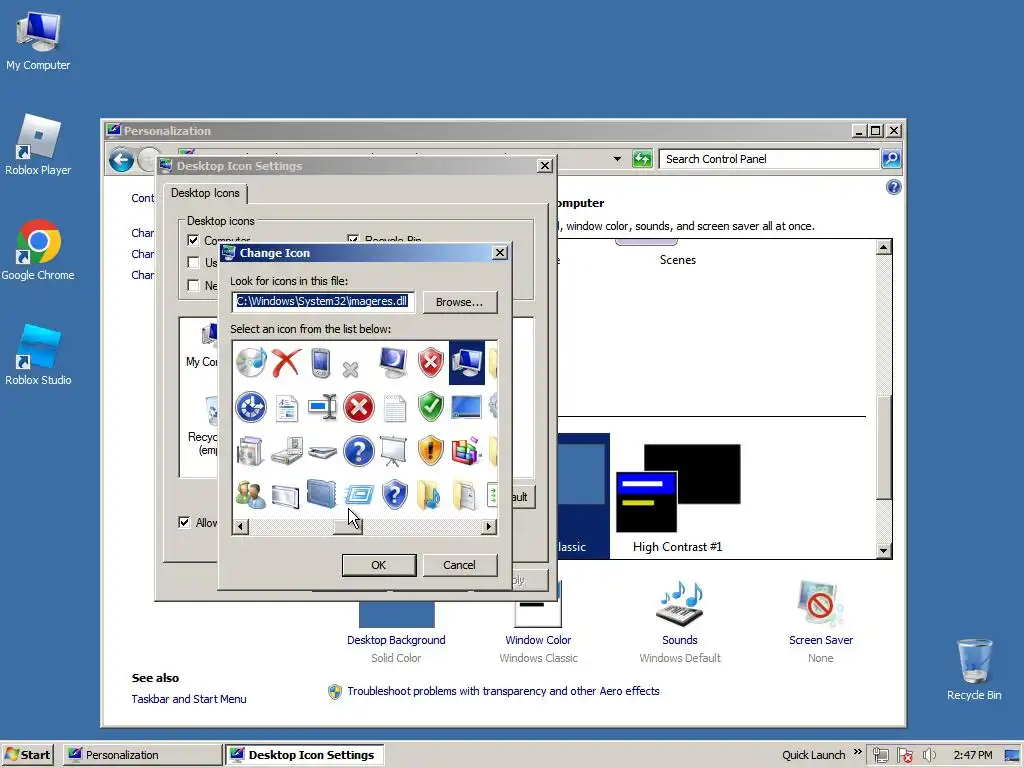Click the green refresh button in address bar

(x=642, y=159)
